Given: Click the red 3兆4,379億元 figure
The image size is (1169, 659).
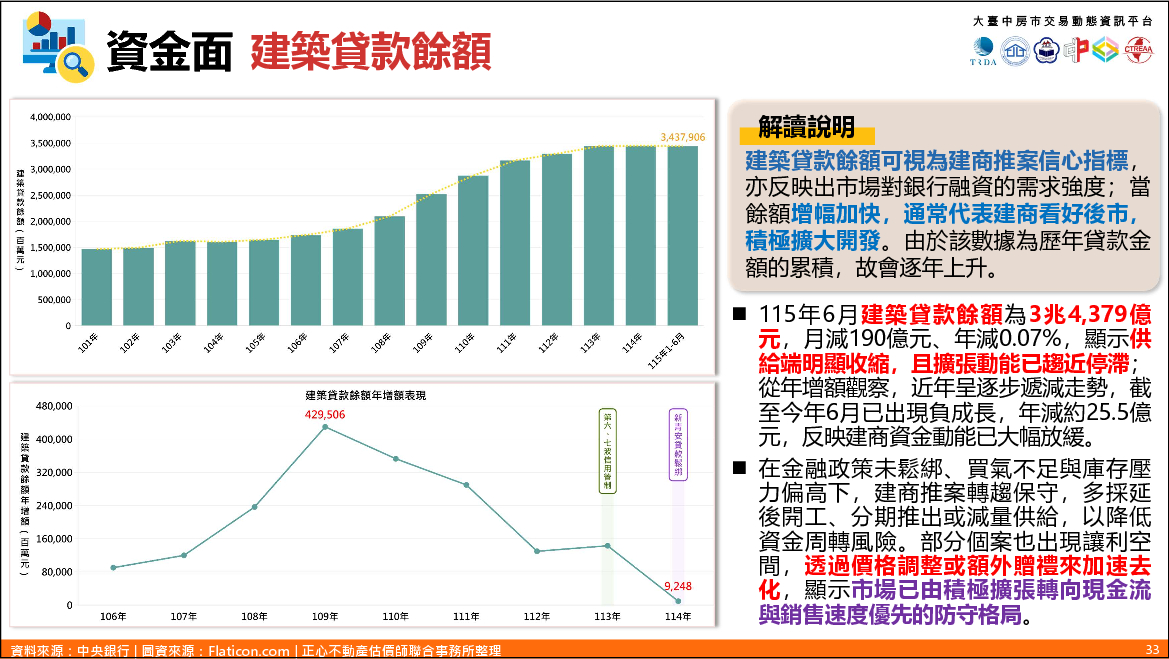Looking at the screenshot, I should coord(955,327).
